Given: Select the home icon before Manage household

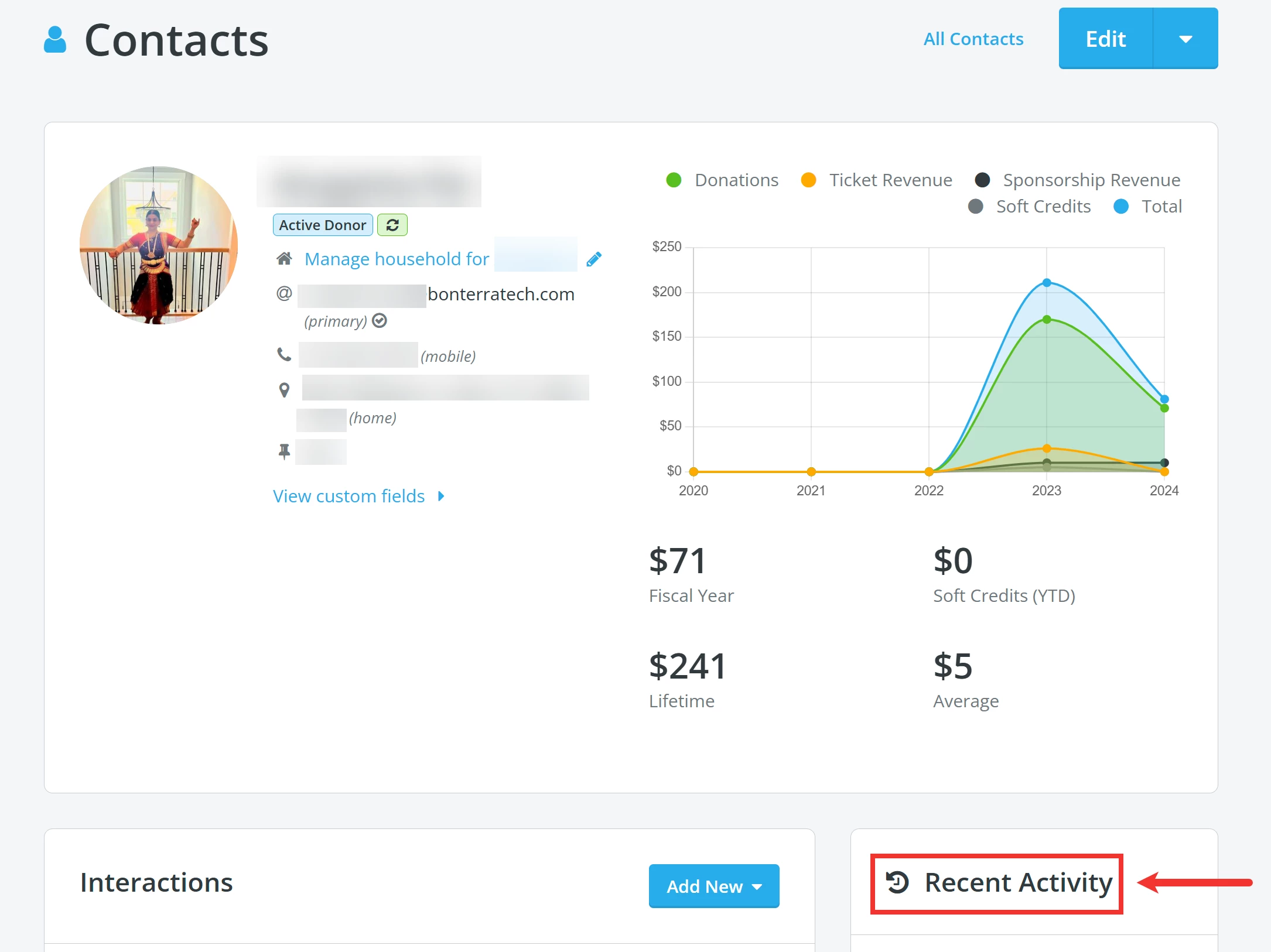Looking at the screenshot, I should [285, 258].
